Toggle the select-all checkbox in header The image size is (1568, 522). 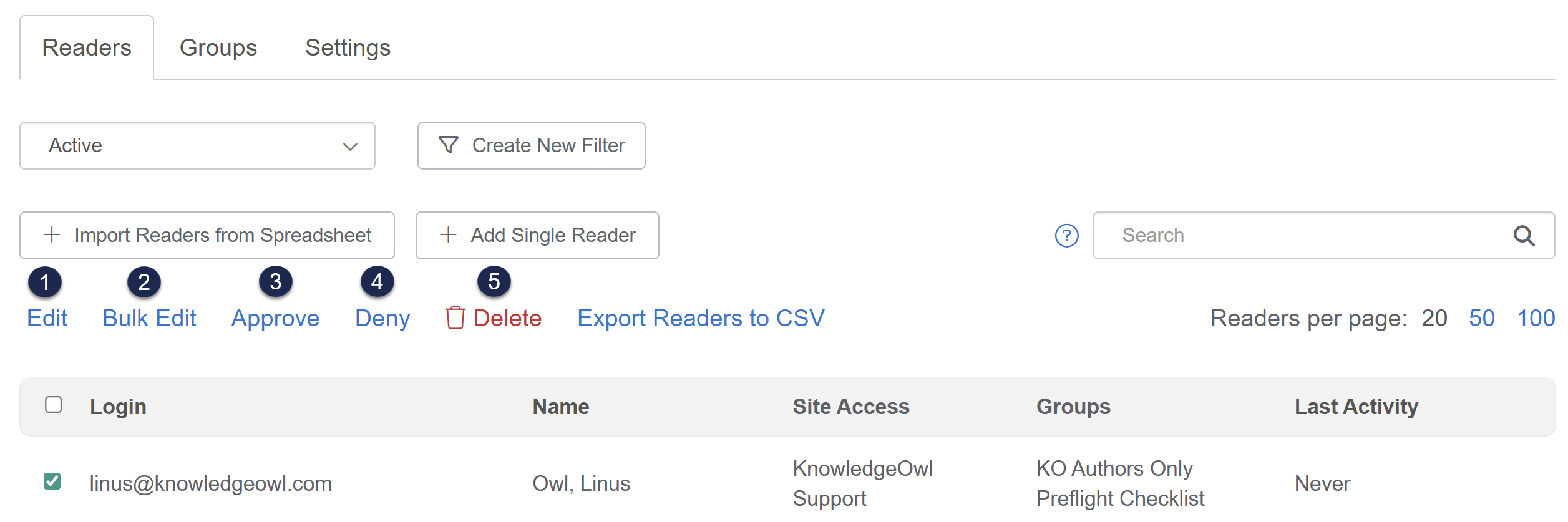[54, 405]
